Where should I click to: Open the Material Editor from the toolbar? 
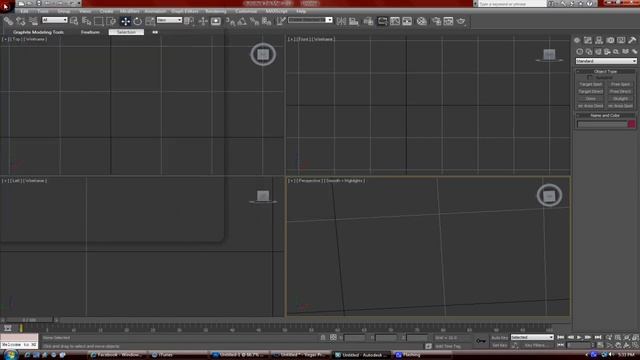[422, 21]
